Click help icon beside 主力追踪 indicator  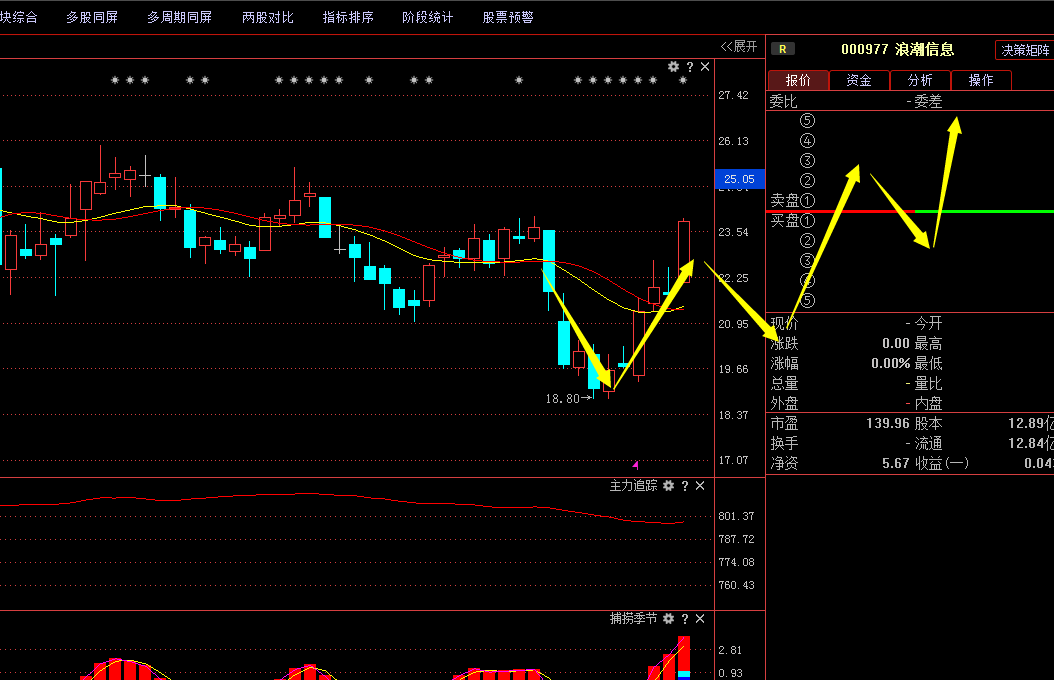click(685, 486)
